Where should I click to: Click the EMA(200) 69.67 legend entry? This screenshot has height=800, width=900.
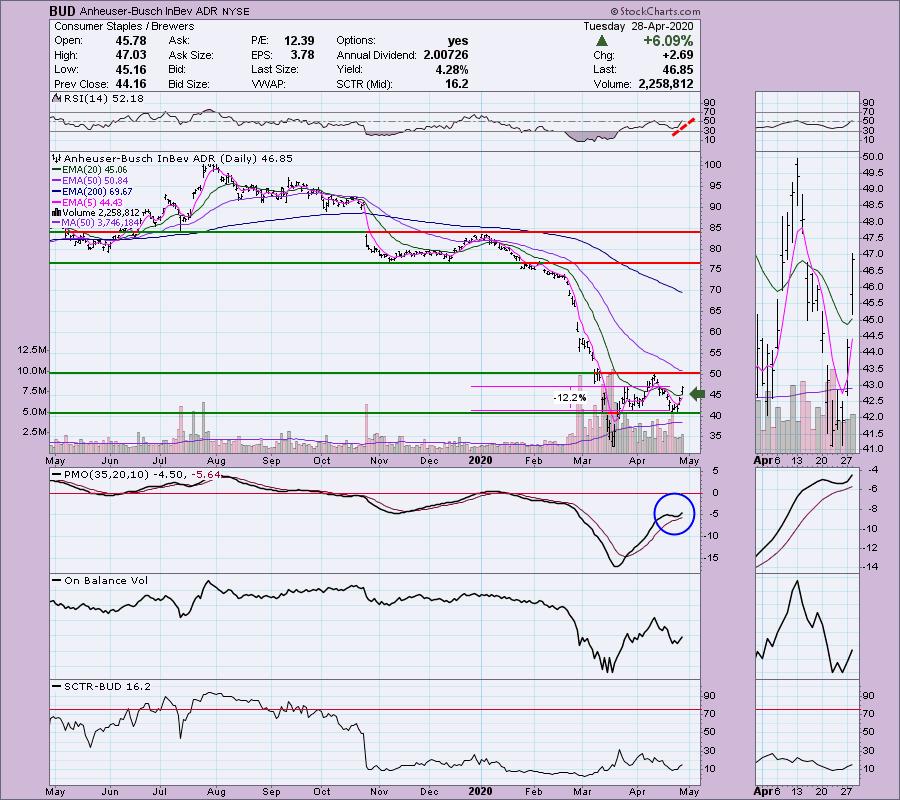[92, 192]
